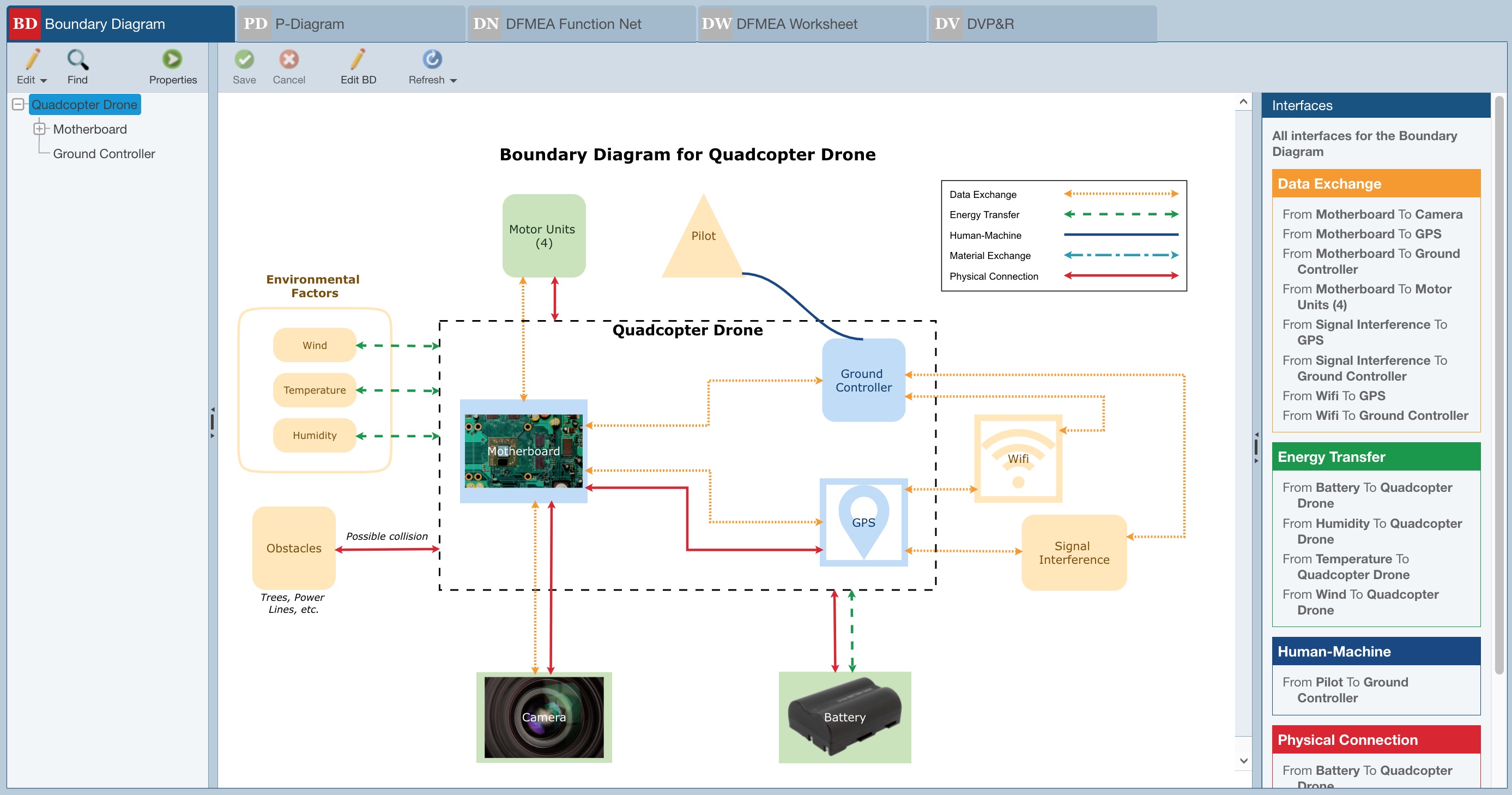Image resolution: width=1512 pixels, height=795 pixels.
Task: Click the From Wifi To GPS interface
Action: click(1333, 396)
